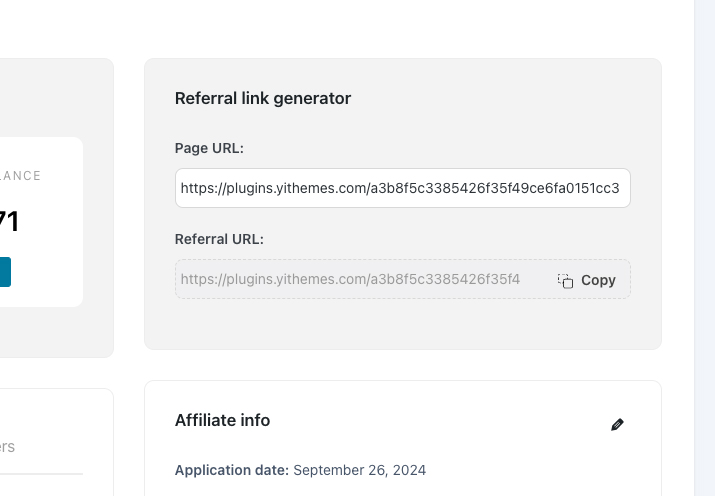
Task: Click the truncated balance label reading LANCE
Action: [21, 176]
